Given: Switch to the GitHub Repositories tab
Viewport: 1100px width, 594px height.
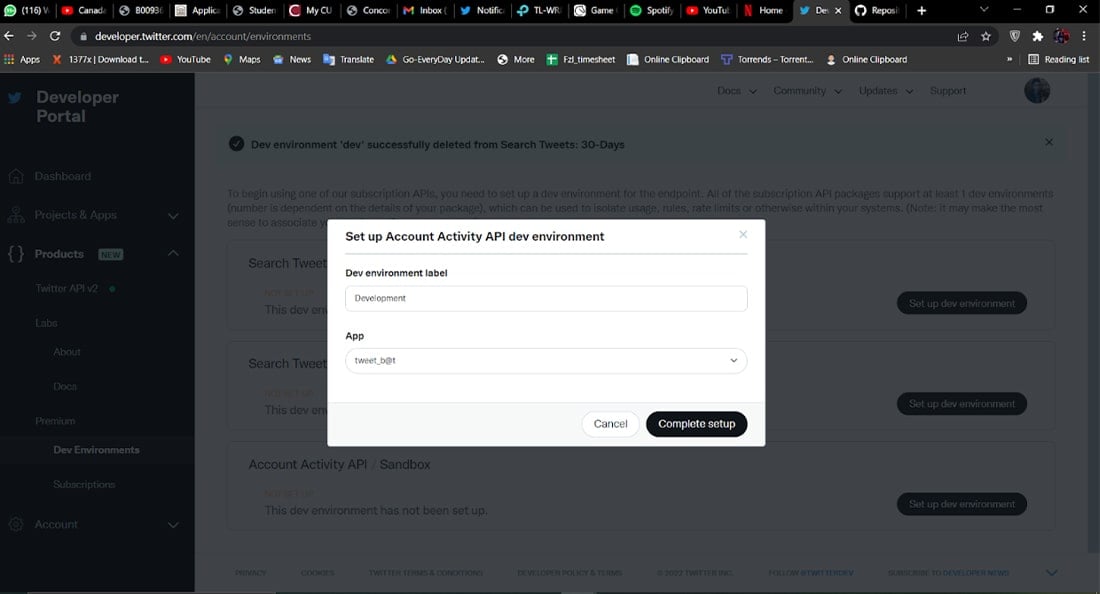Looking at the screenshot, I should click(876, 11).
